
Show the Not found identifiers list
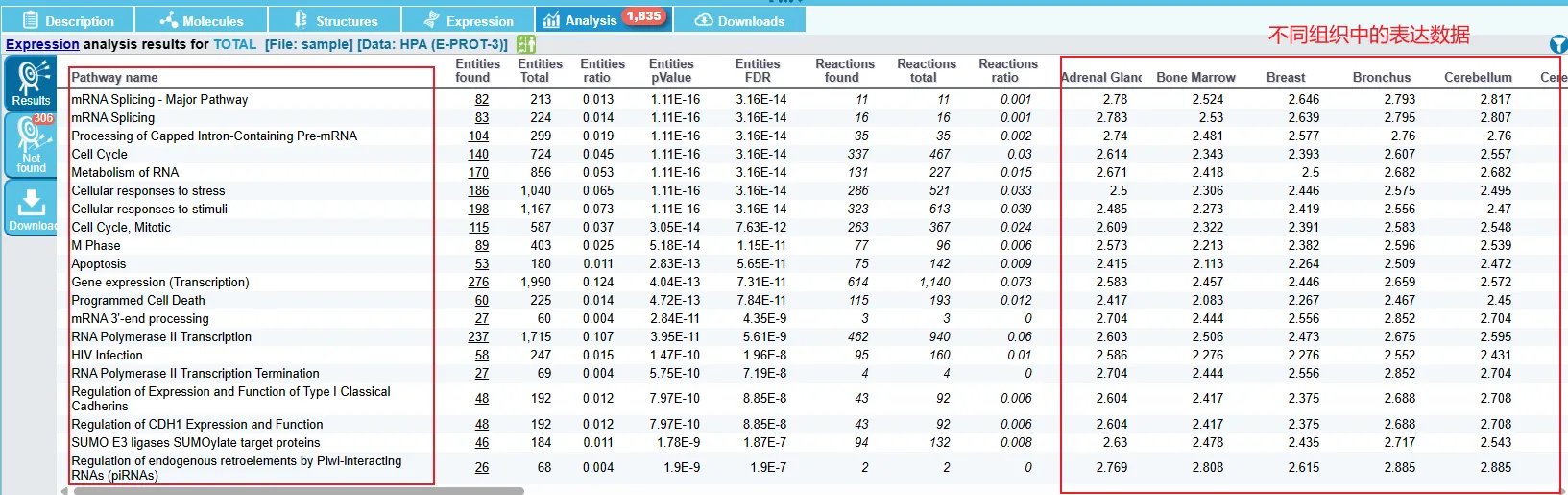click(31, 145)
